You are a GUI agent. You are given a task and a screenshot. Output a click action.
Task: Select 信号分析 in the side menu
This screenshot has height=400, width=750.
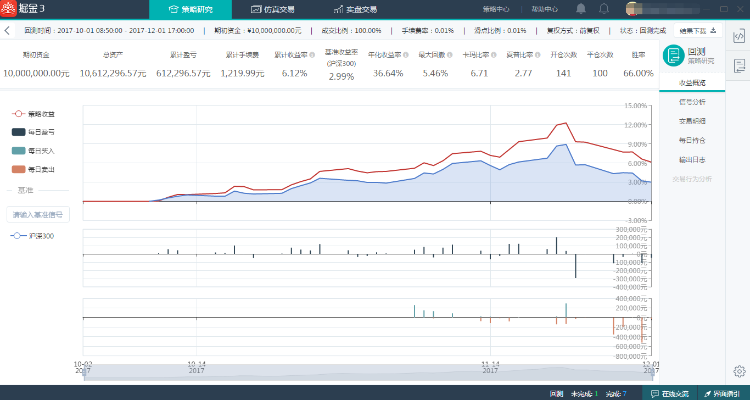[x=692, y=102]
